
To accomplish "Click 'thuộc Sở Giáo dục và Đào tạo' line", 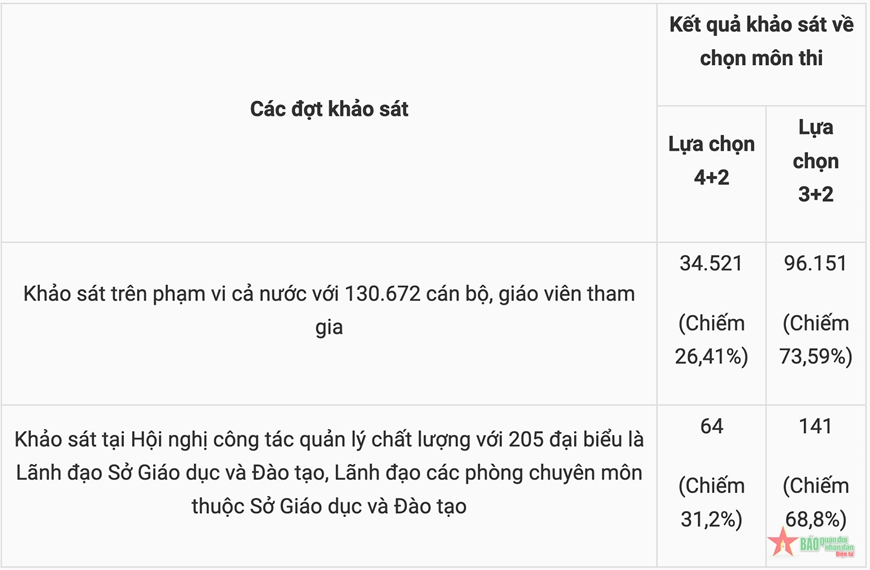I will [x=329, y=506].
